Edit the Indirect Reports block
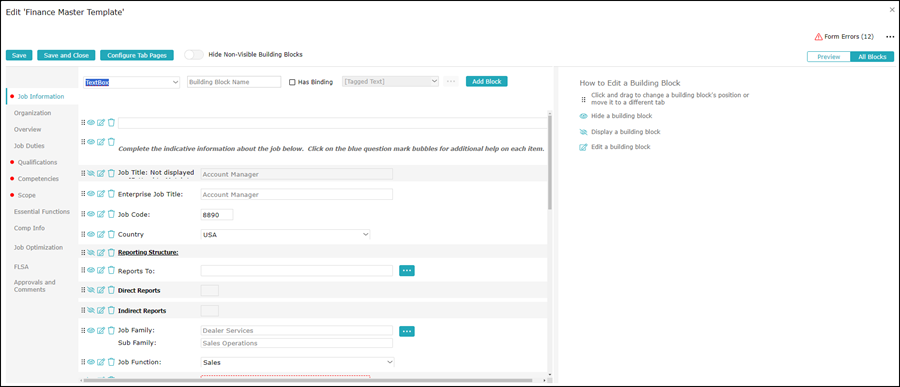 click(x=101, y=311)
